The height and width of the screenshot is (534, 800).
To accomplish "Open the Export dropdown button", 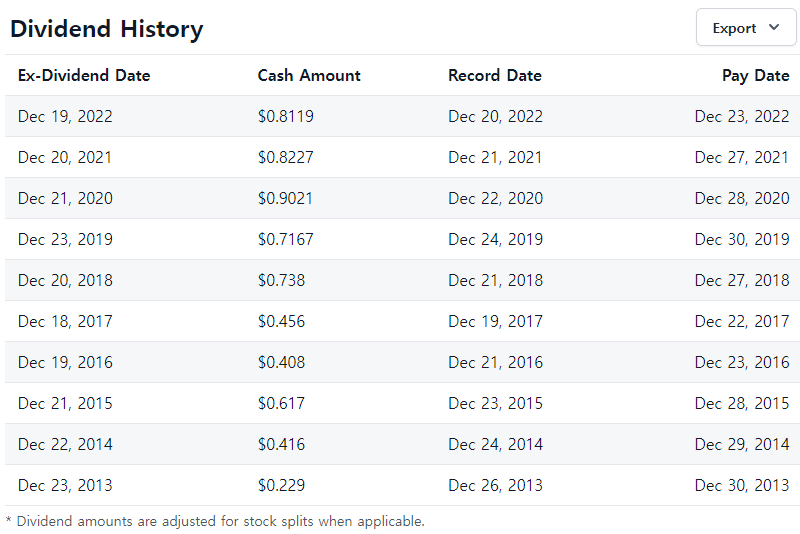I will (745, 28).
